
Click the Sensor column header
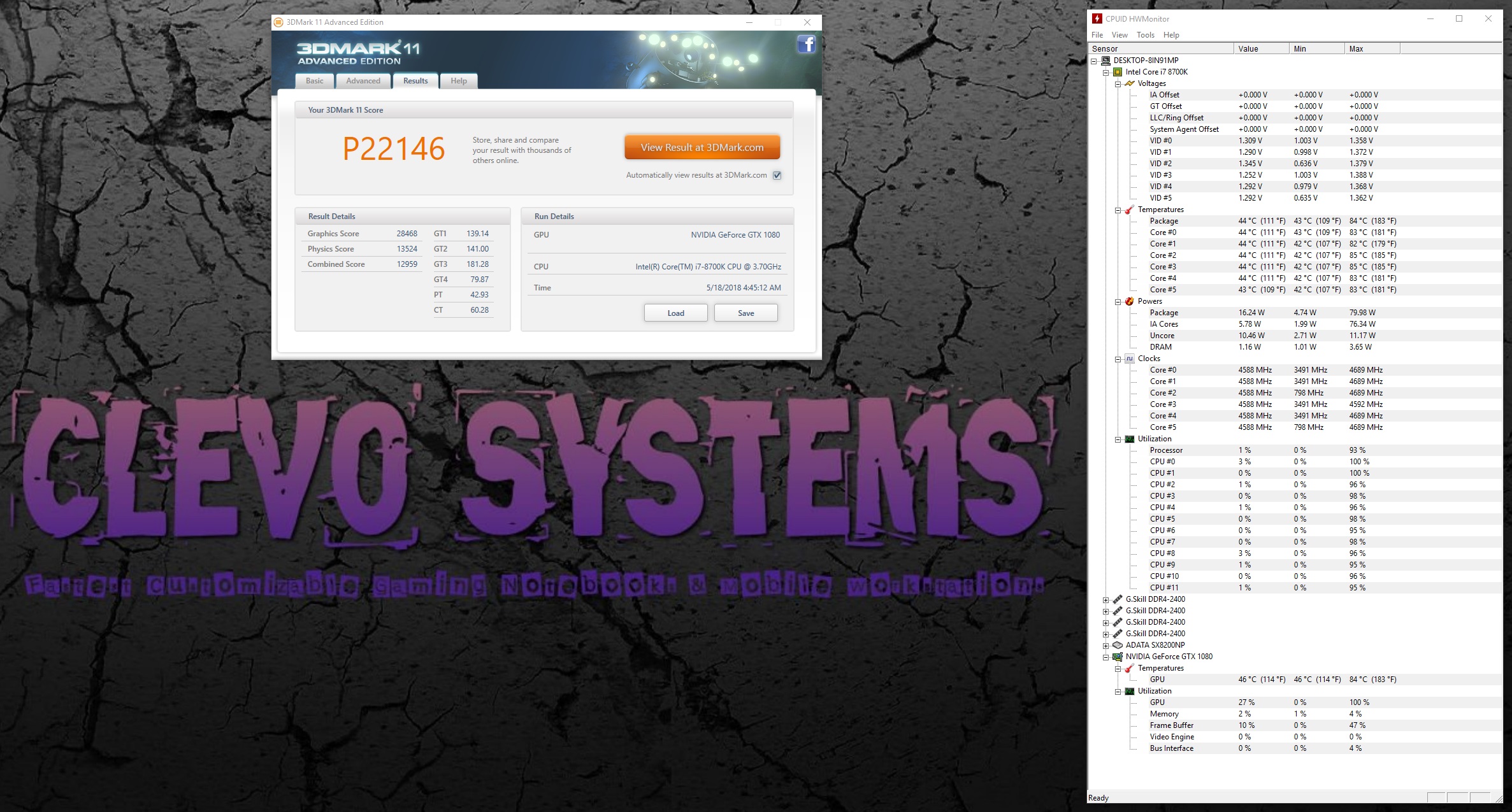(x=1161, y=49)
